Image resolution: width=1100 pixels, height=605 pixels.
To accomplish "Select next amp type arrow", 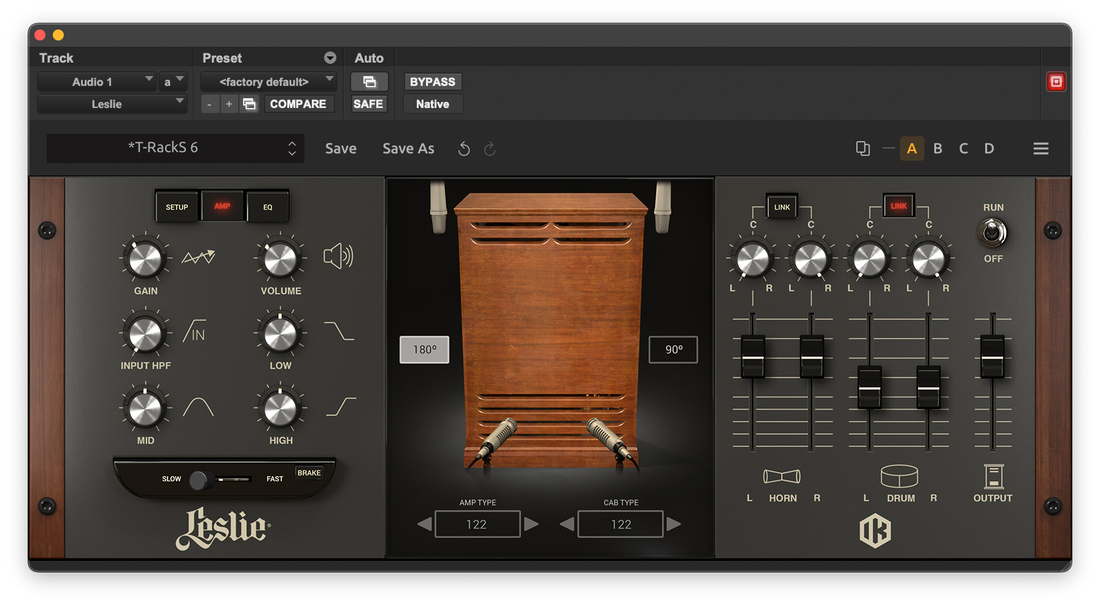I will [x=531, y=524].
